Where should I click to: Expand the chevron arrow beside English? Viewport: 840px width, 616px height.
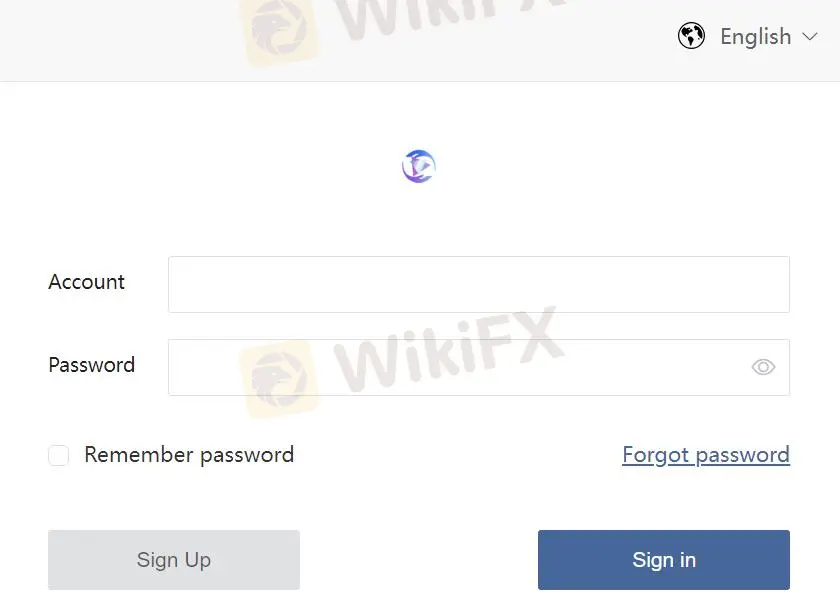(x=810, y=37)
